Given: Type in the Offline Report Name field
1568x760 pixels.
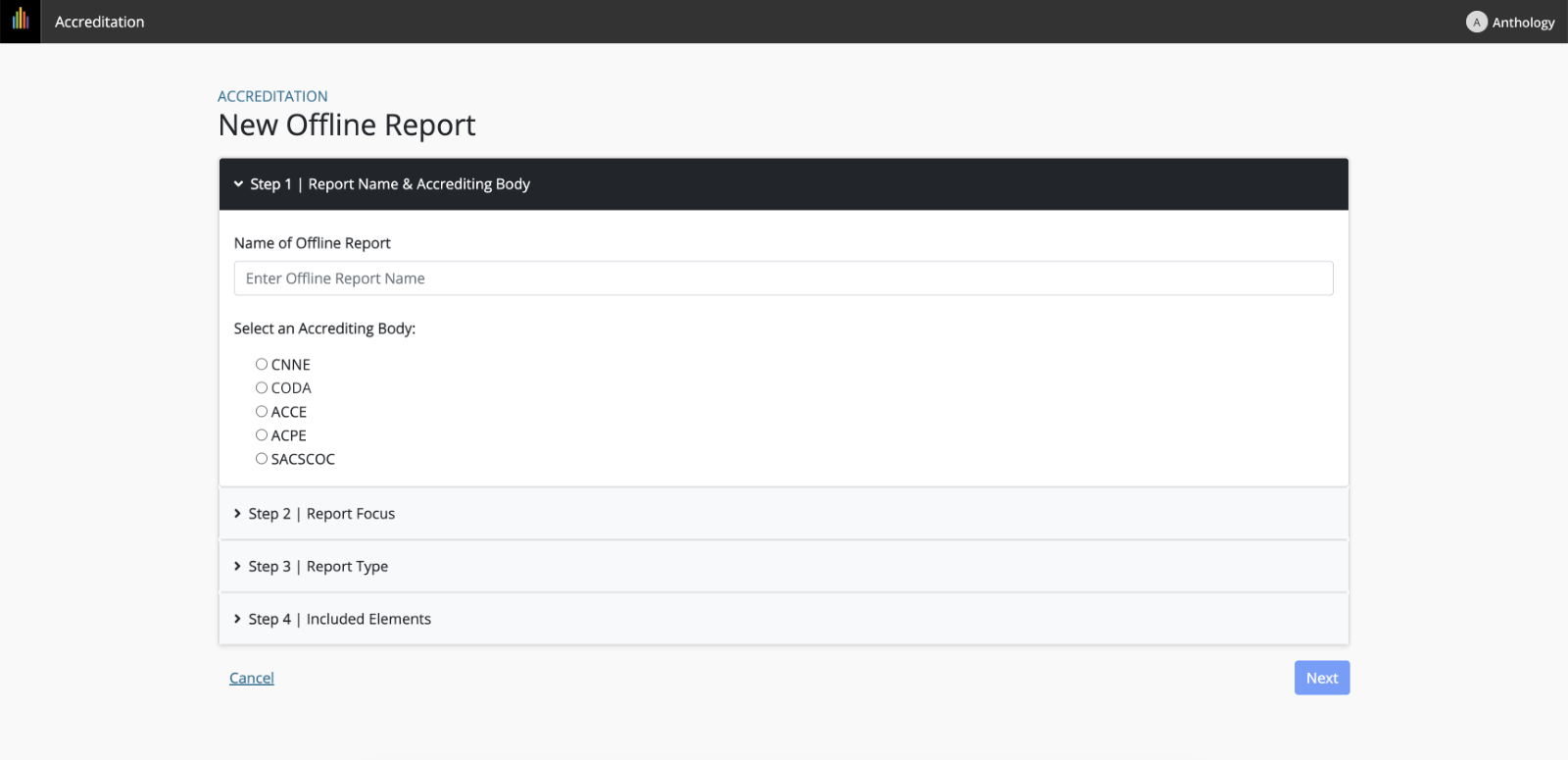Looking at the screenshot, I should (x=783, y=279).
